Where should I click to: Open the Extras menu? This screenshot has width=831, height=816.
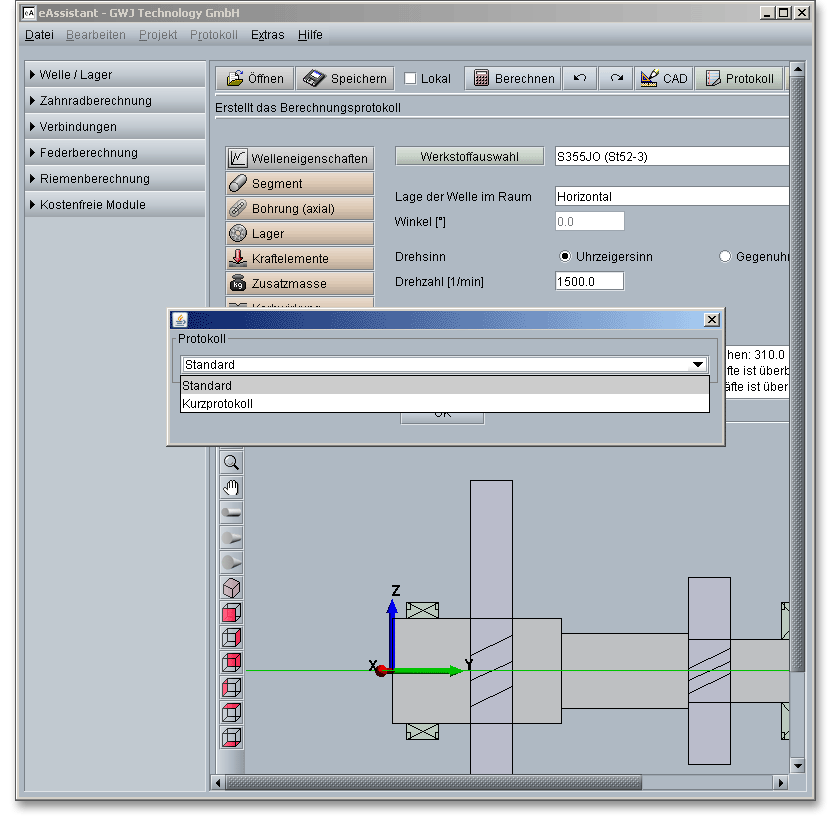267,35
